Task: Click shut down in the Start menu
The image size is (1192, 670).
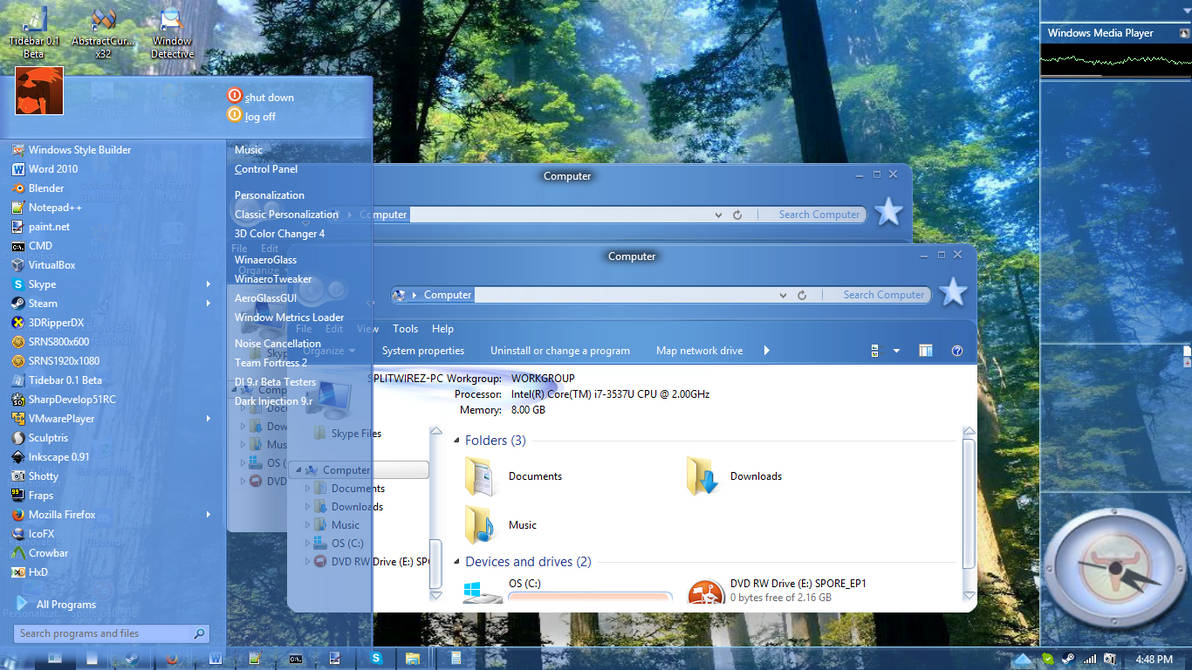Action: click(261, 97)
